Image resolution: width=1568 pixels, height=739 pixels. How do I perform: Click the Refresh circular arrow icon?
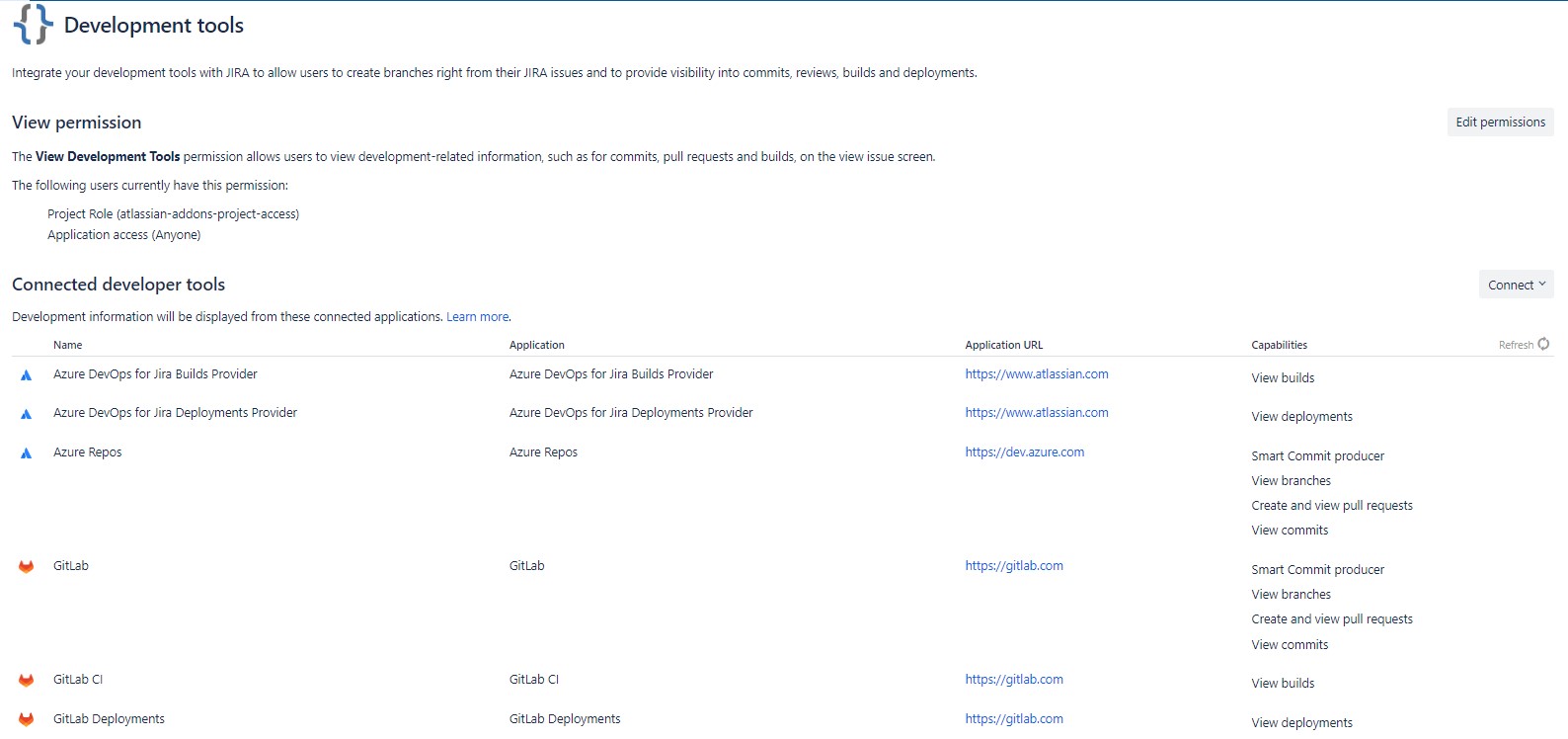pos(1543,344)
